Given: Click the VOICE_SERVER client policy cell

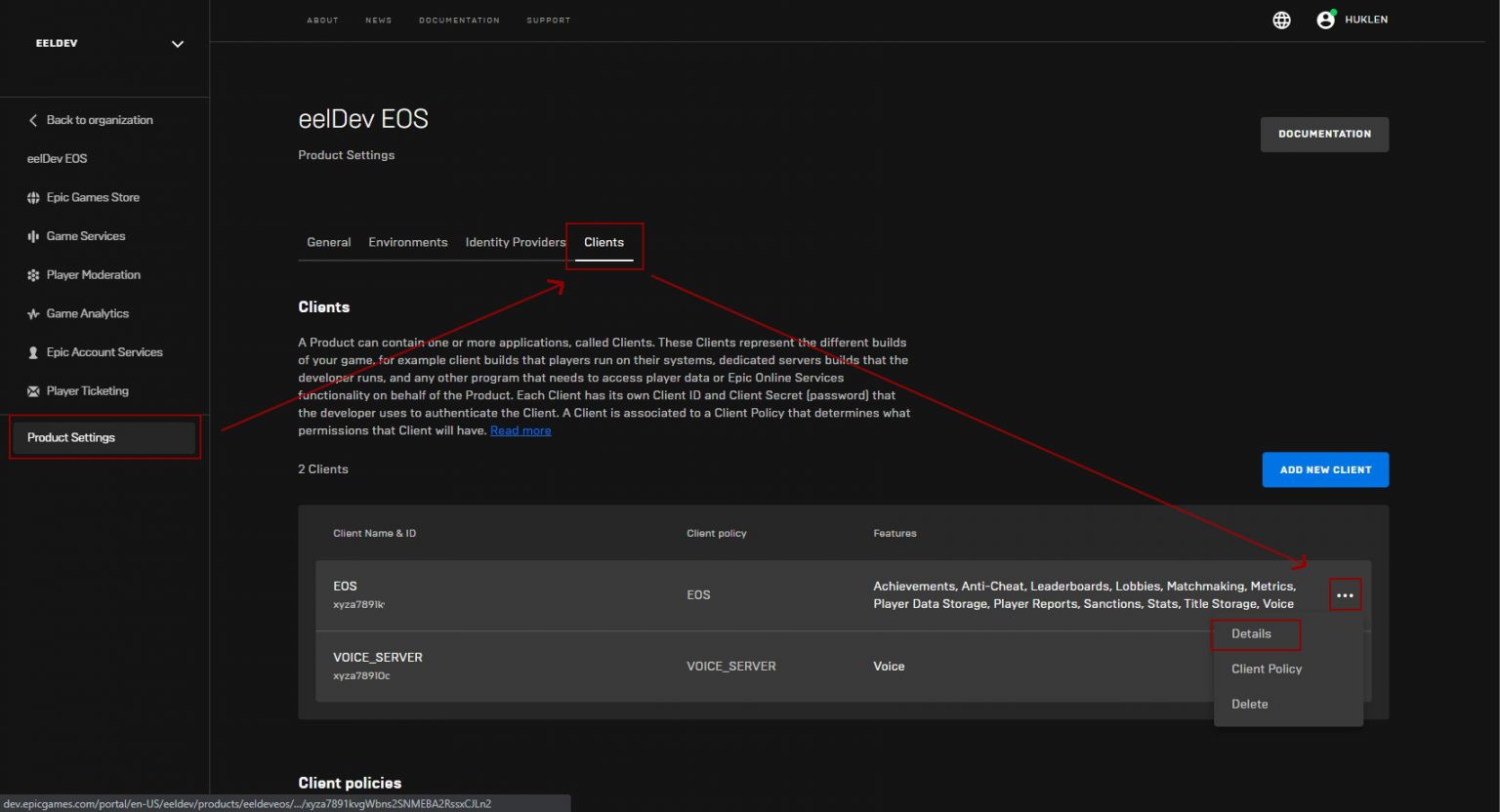Looking at the screenshot, I should click(731, 667).
